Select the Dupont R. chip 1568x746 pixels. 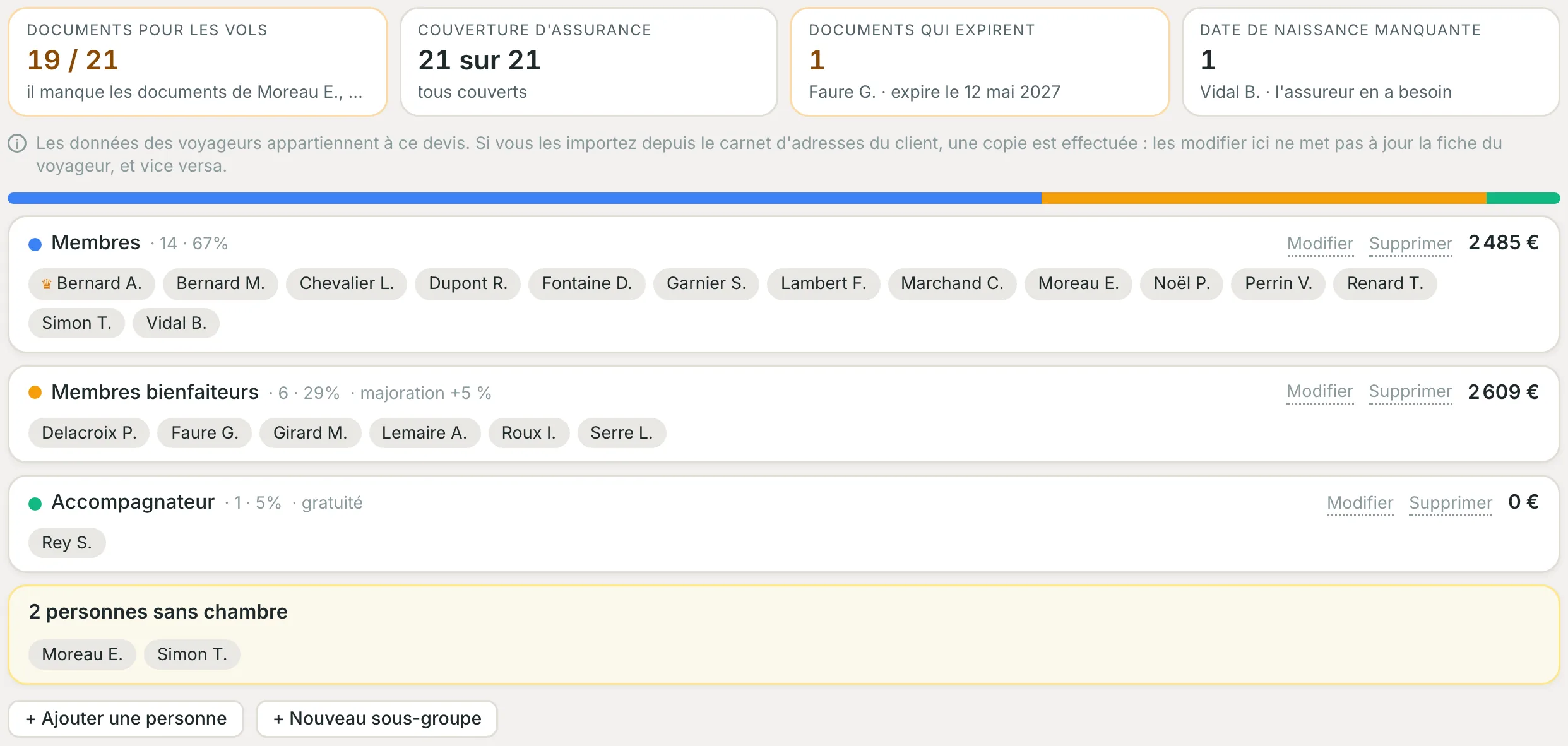click(468, 283)
